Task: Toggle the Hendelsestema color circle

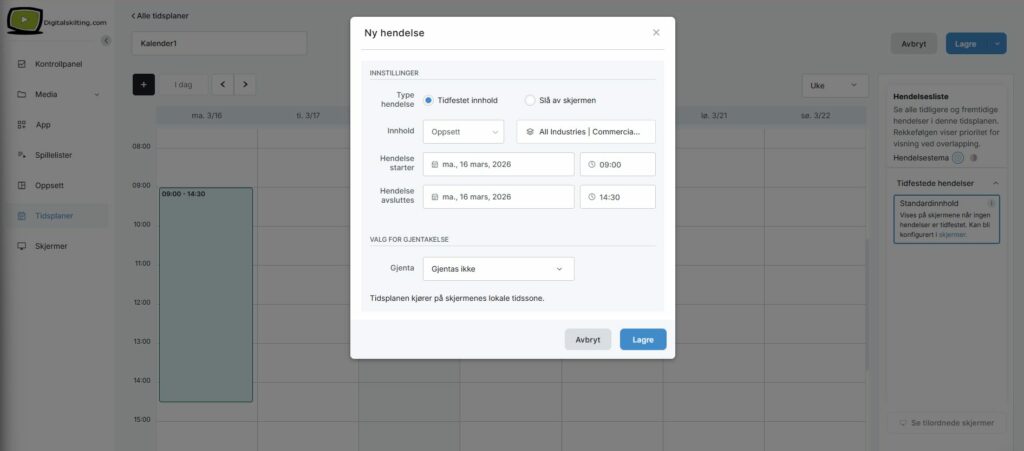Action: (957, 157)
